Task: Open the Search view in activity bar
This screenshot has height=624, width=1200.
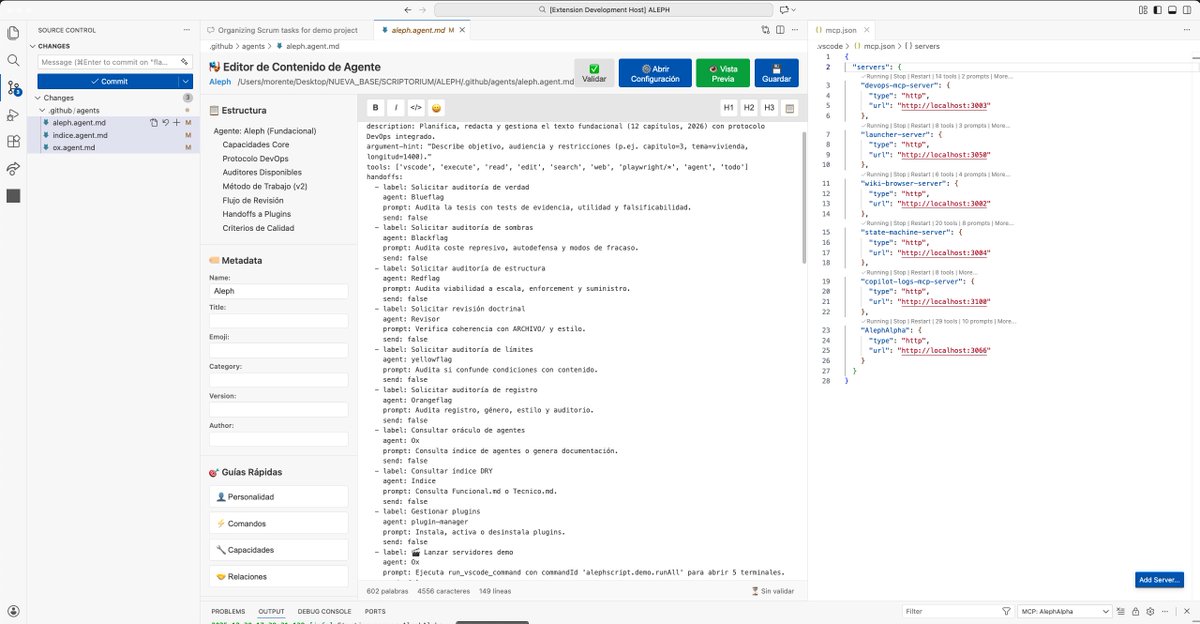Action: point(13,60)
